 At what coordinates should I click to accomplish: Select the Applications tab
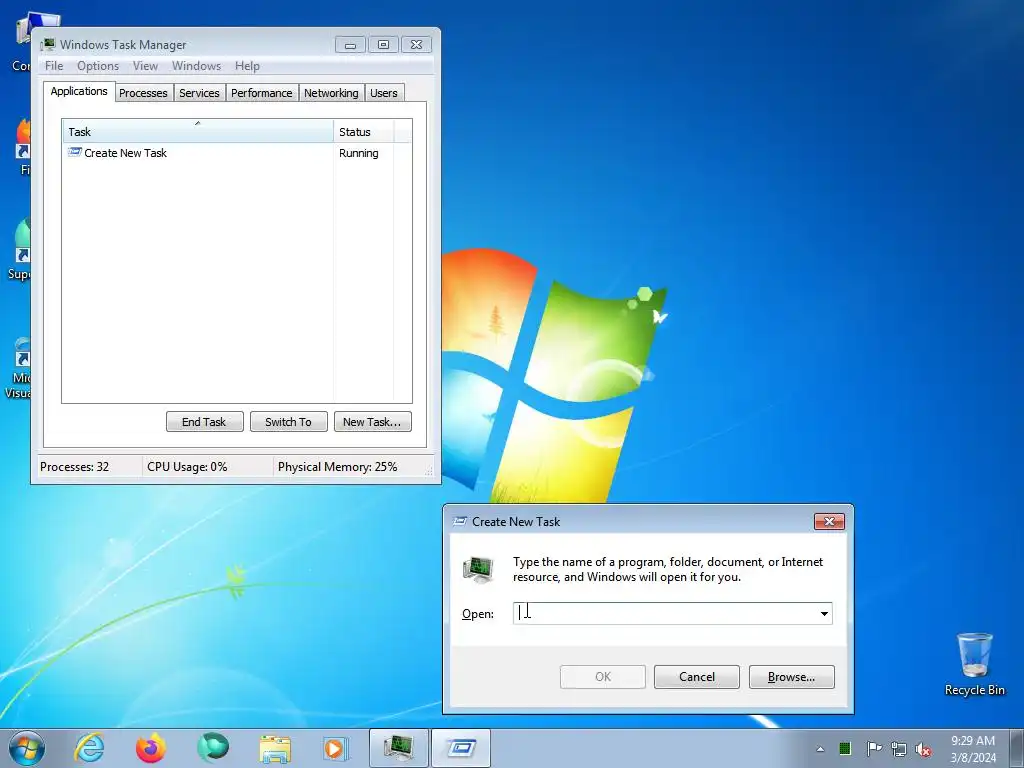point(79,91)
